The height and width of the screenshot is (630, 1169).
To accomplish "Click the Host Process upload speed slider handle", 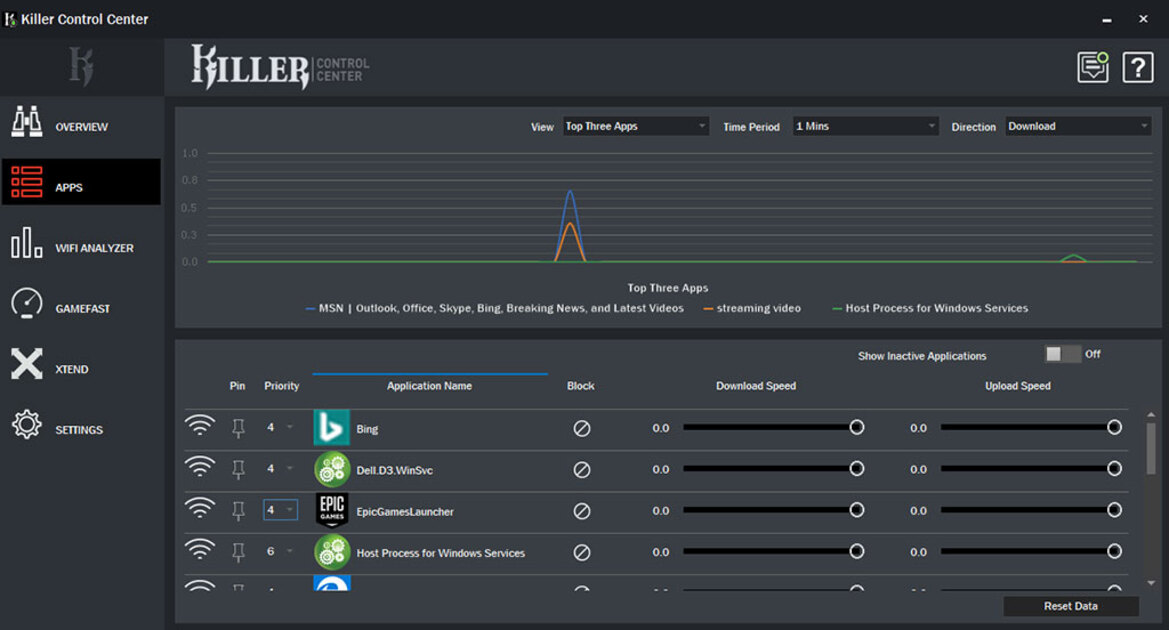I will 1114,551.
